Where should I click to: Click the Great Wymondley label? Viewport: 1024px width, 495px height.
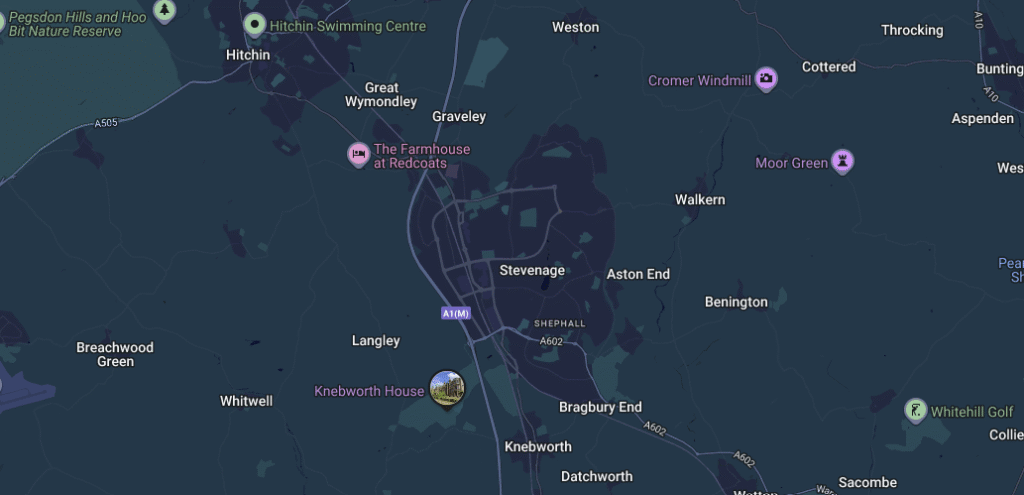pos(381,95)
